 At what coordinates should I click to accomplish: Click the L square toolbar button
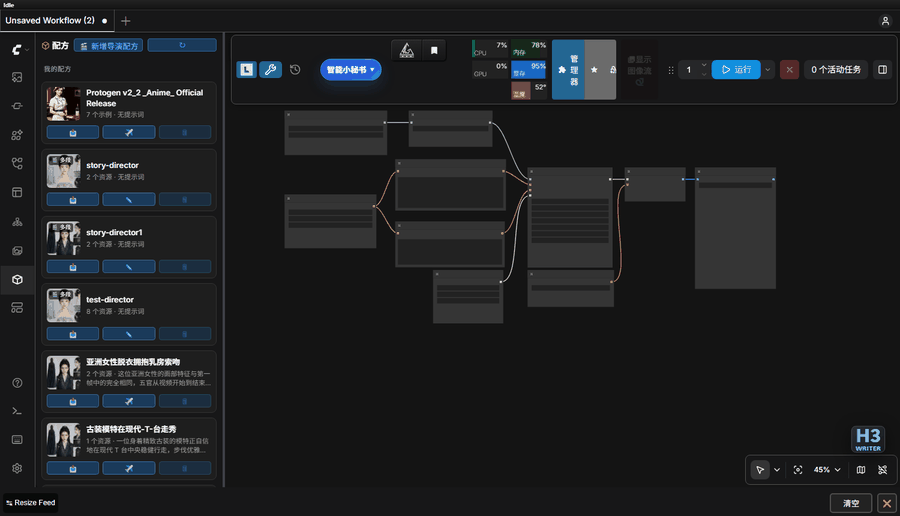247,69
